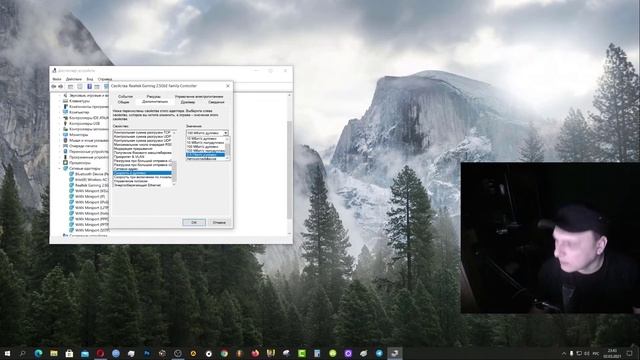
Task: Choose Auto Negotiation in value list
Action: 205,158
